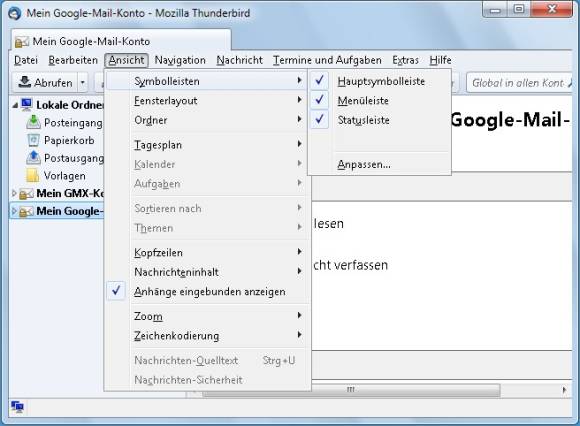Click the Vorlagen folder icon

tap(33, 176)
